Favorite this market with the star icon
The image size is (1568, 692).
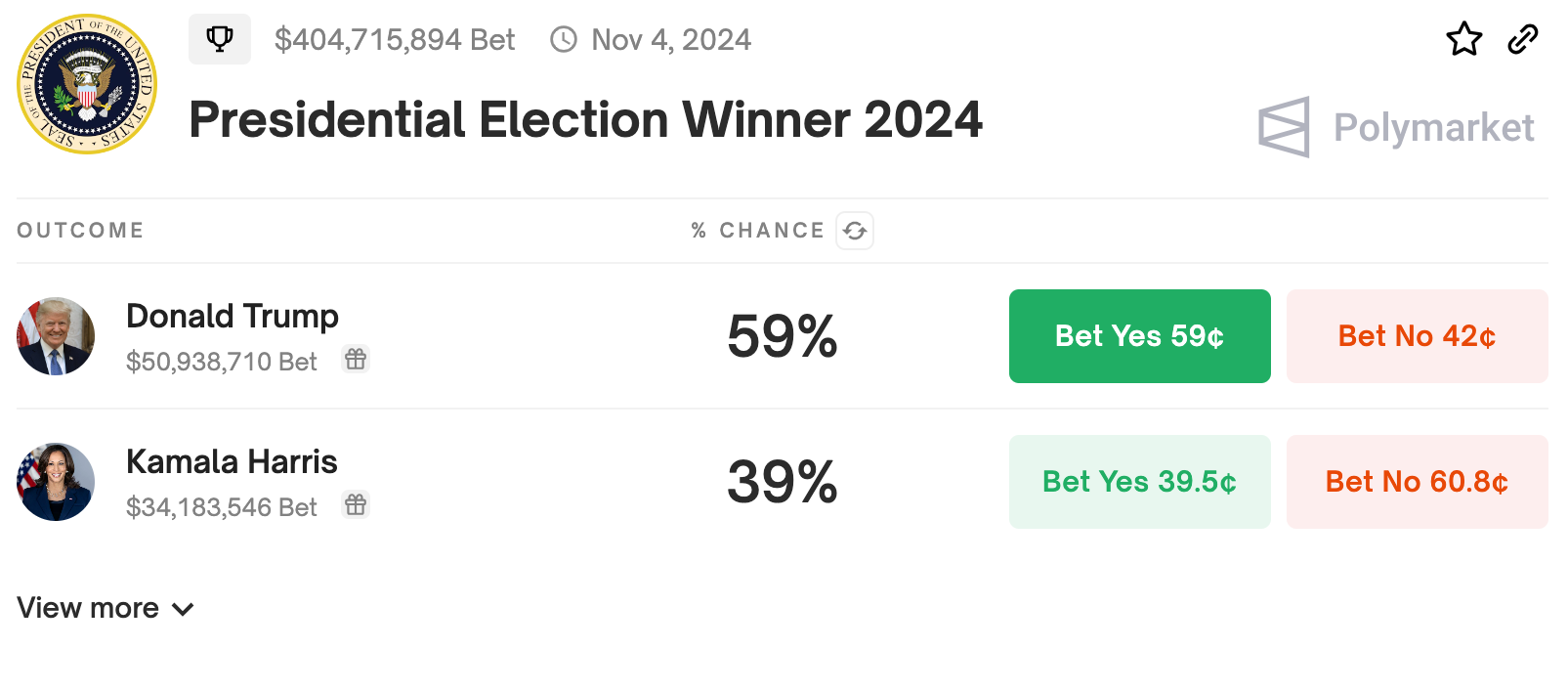(x=1463, y=39)
